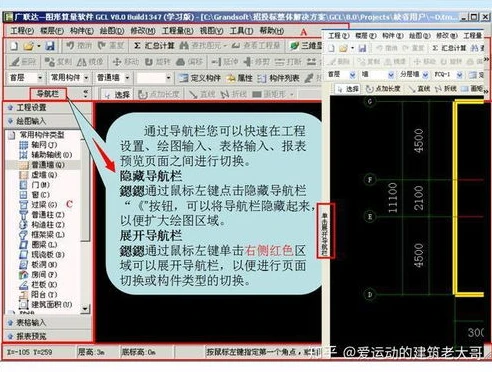Open the 首层 dropdown in right window
The height and width of the screenshot is (372, 492).
tap(352, 75)
